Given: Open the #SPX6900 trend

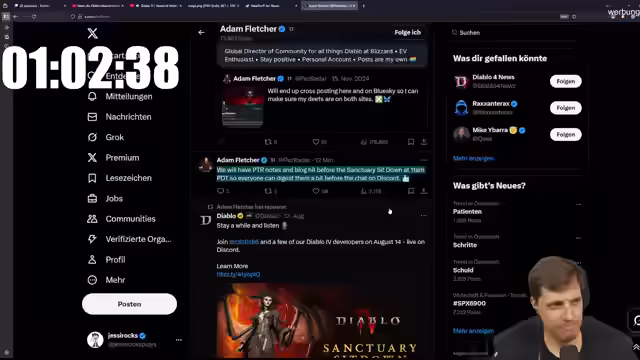Looking at the screenshot, I should pos(469,304).
